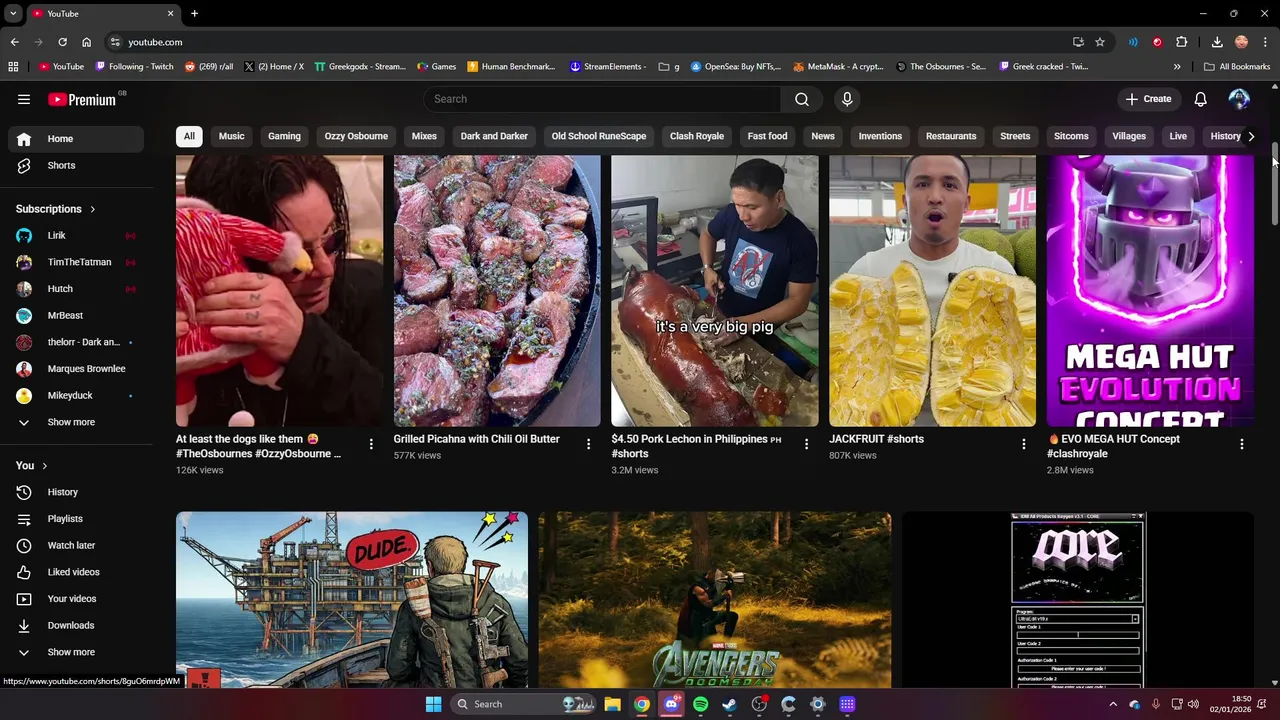Image resolution: width=1280 pixels, height=720 pixels.
Task: Play the Grilled Picanha short thumbnail
Action: coord(497,291)
